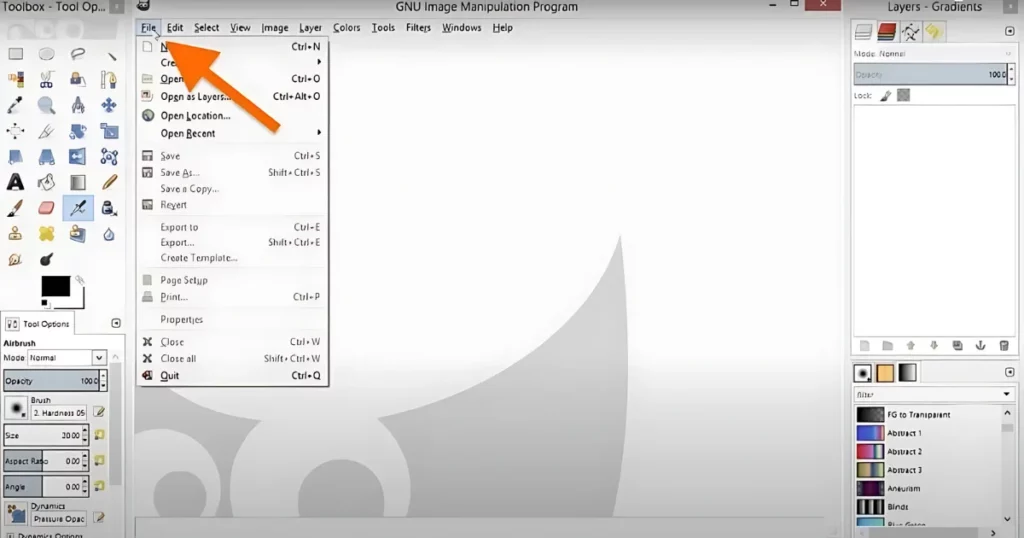Choose Open as Layers from File menu
Screen dimensions: 1024x538
(x=232, y=96)
